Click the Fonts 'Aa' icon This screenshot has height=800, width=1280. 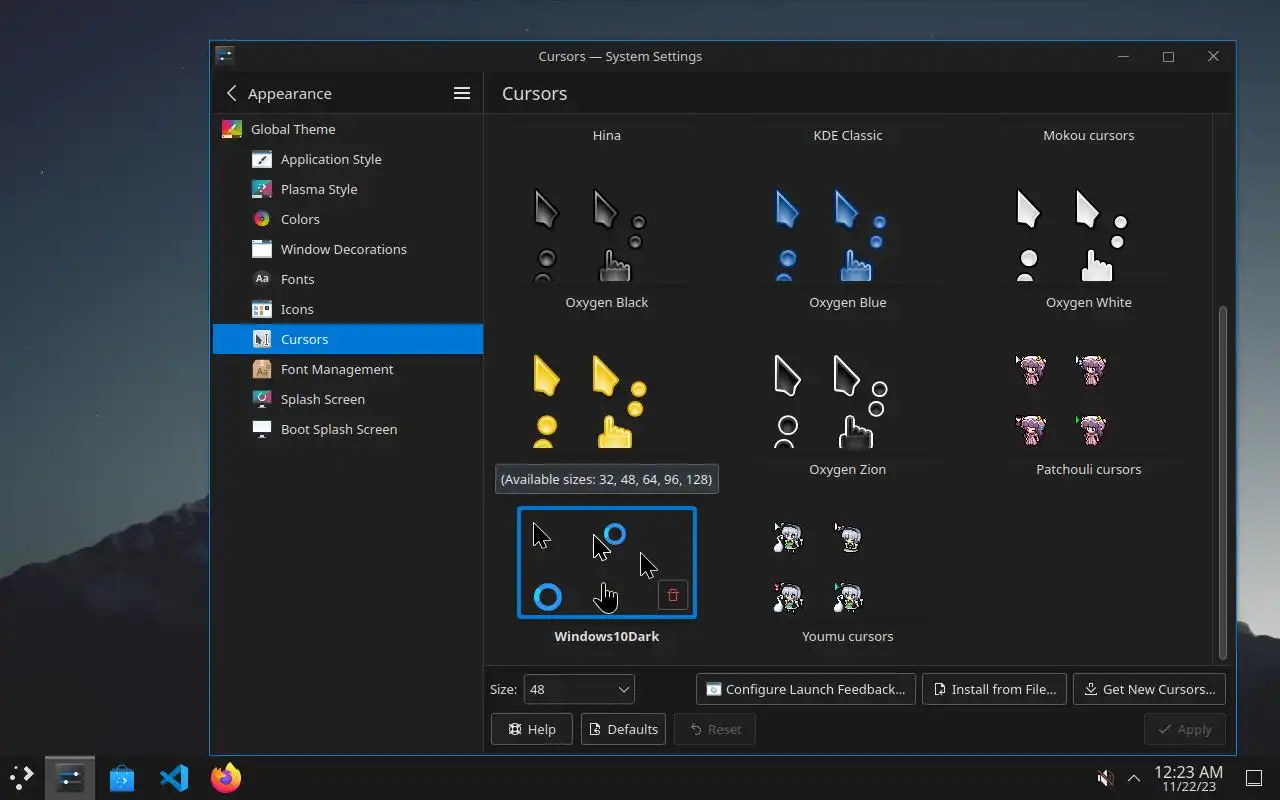click(262, 279)
